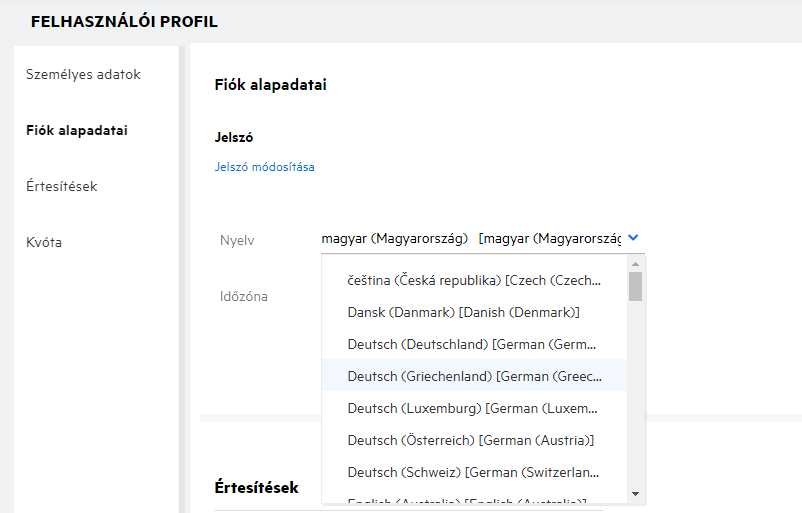802x513 pixels.
Task: Open the Kvóta sidebar item
Action: [x=44, y=242]
